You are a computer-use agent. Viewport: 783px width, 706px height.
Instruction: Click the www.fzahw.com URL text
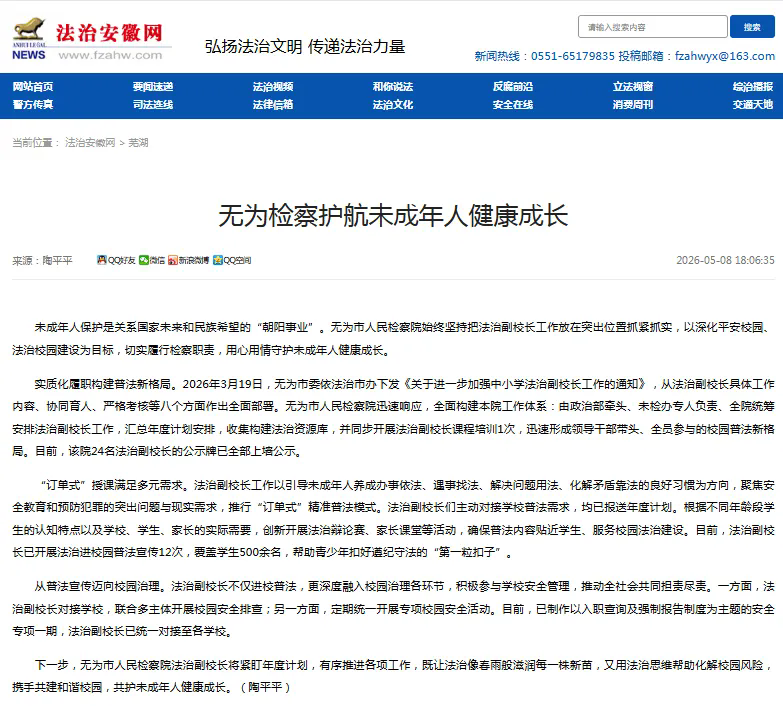[110, 55]
